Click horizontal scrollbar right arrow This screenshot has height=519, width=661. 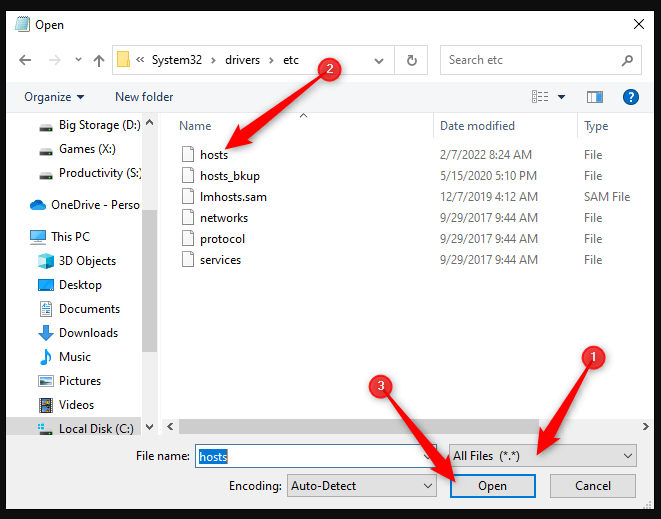click(645, 427)
